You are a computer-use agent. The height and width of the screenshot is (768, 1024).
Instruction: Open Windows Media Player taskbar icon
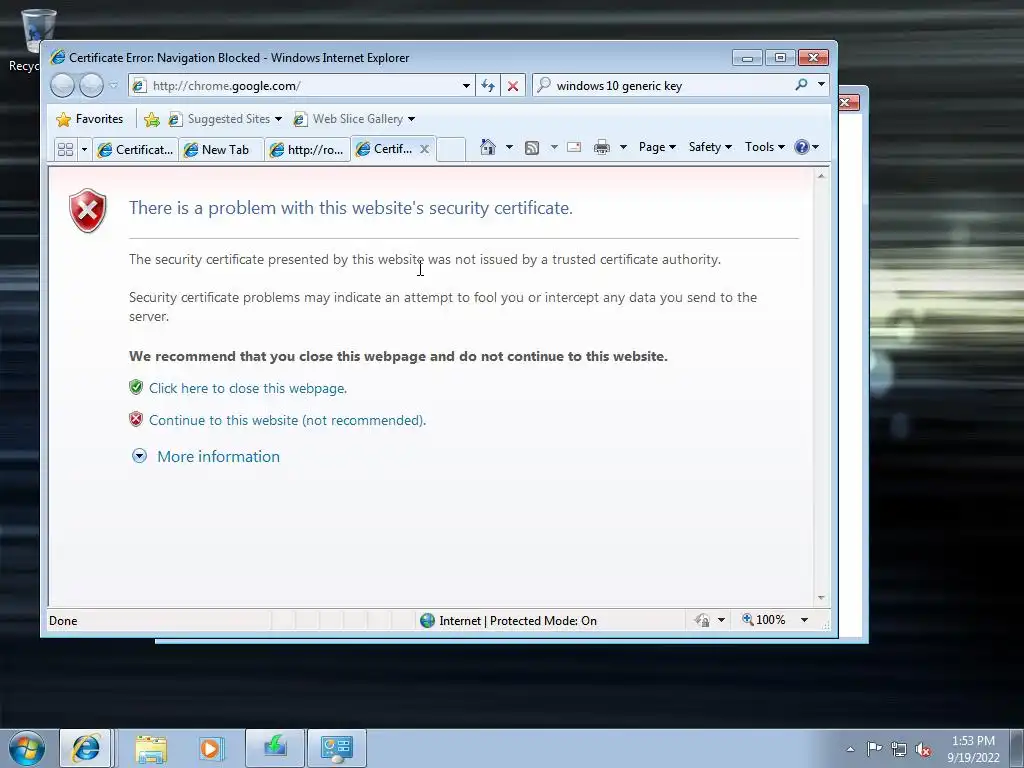pos(212,748)
